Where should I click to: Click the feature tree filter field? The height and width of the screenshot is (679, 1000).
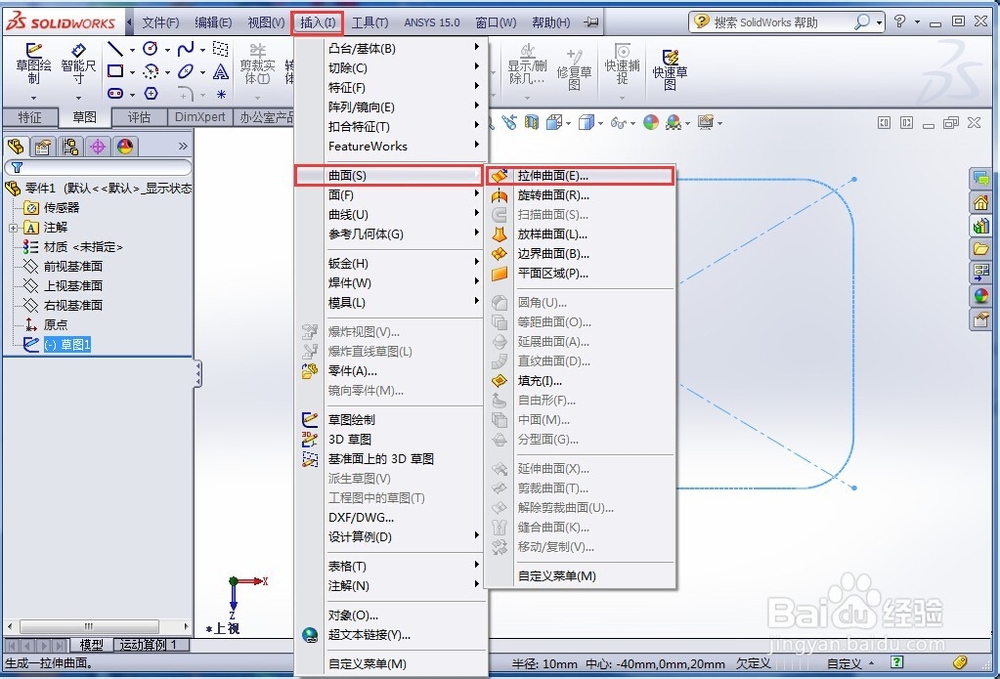[x=98, y=167]
